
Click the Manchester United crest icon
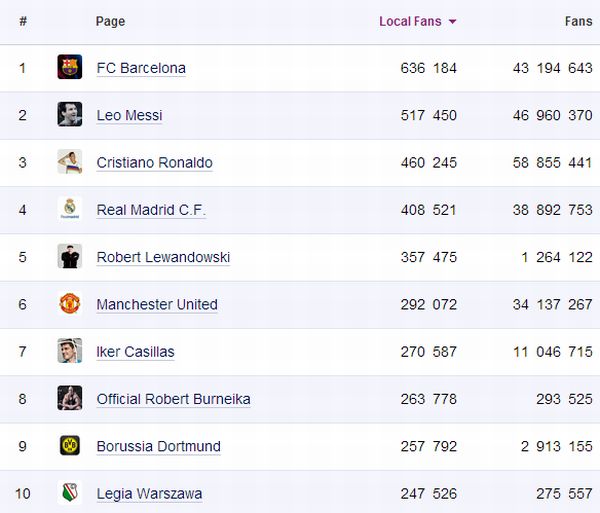(x=69, y=303)
